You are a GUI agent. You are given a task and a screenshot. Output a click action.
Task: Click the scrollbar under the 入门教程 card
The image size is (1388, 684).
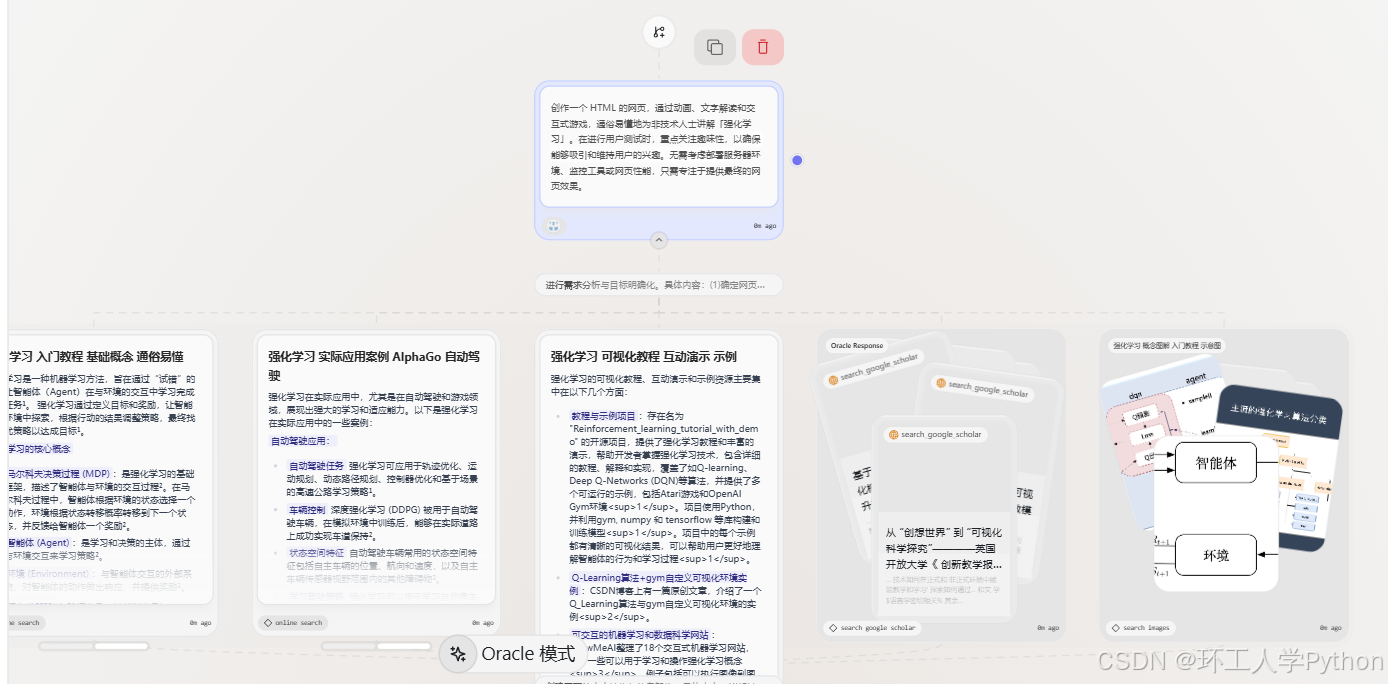[94, 646]
